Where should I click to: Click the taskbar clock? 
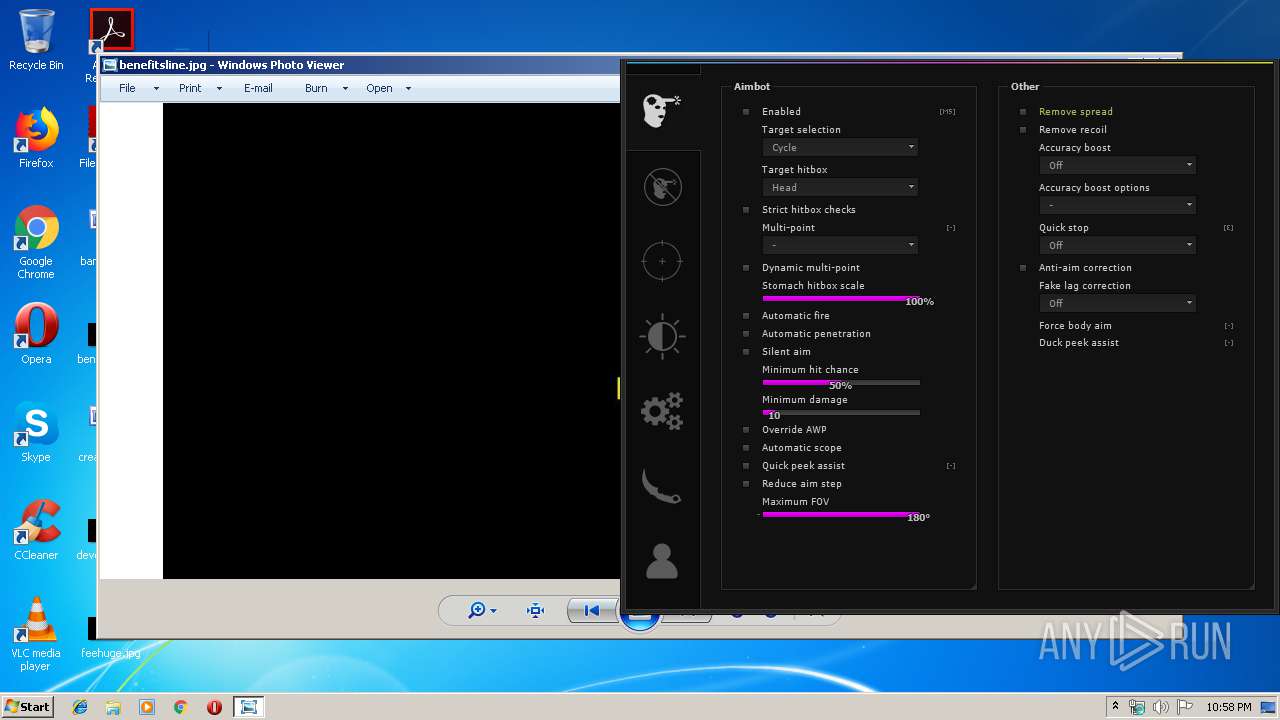1228,707
